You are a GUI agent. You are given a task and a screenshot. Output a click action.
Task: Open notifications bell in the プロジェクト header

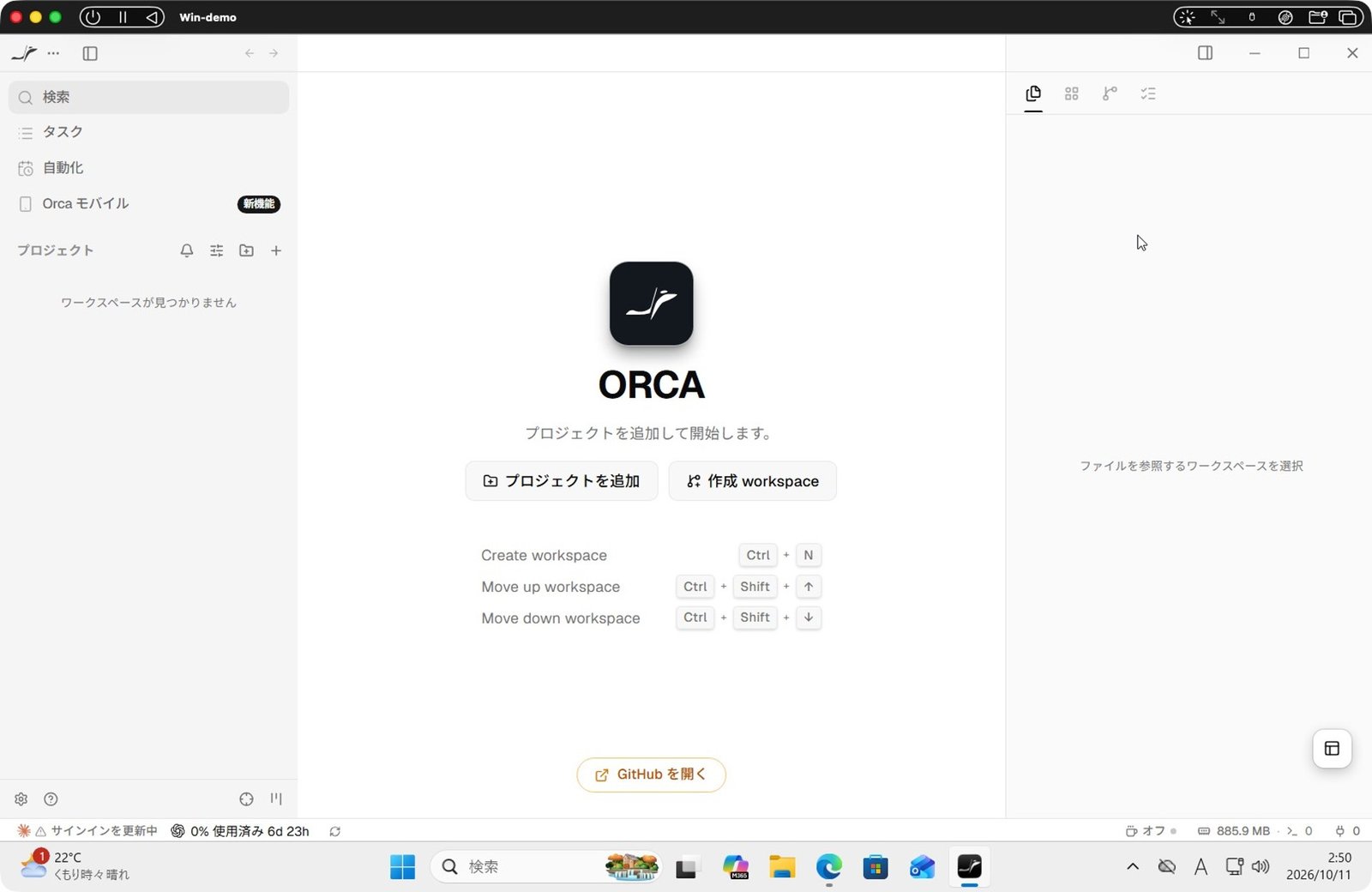click(x=187, y=250)
